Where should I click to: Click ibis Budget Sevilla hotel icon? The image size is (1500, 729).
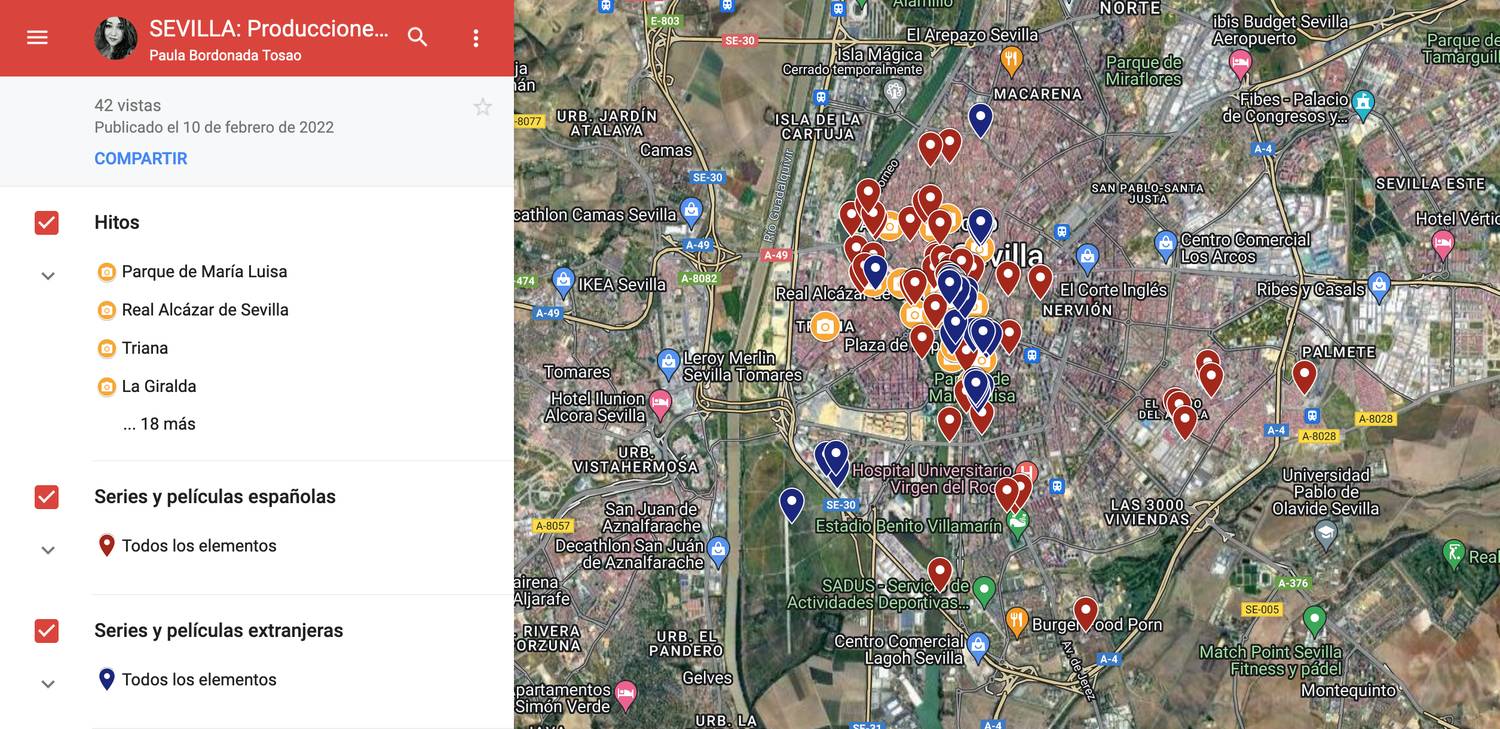[1240, 65]
